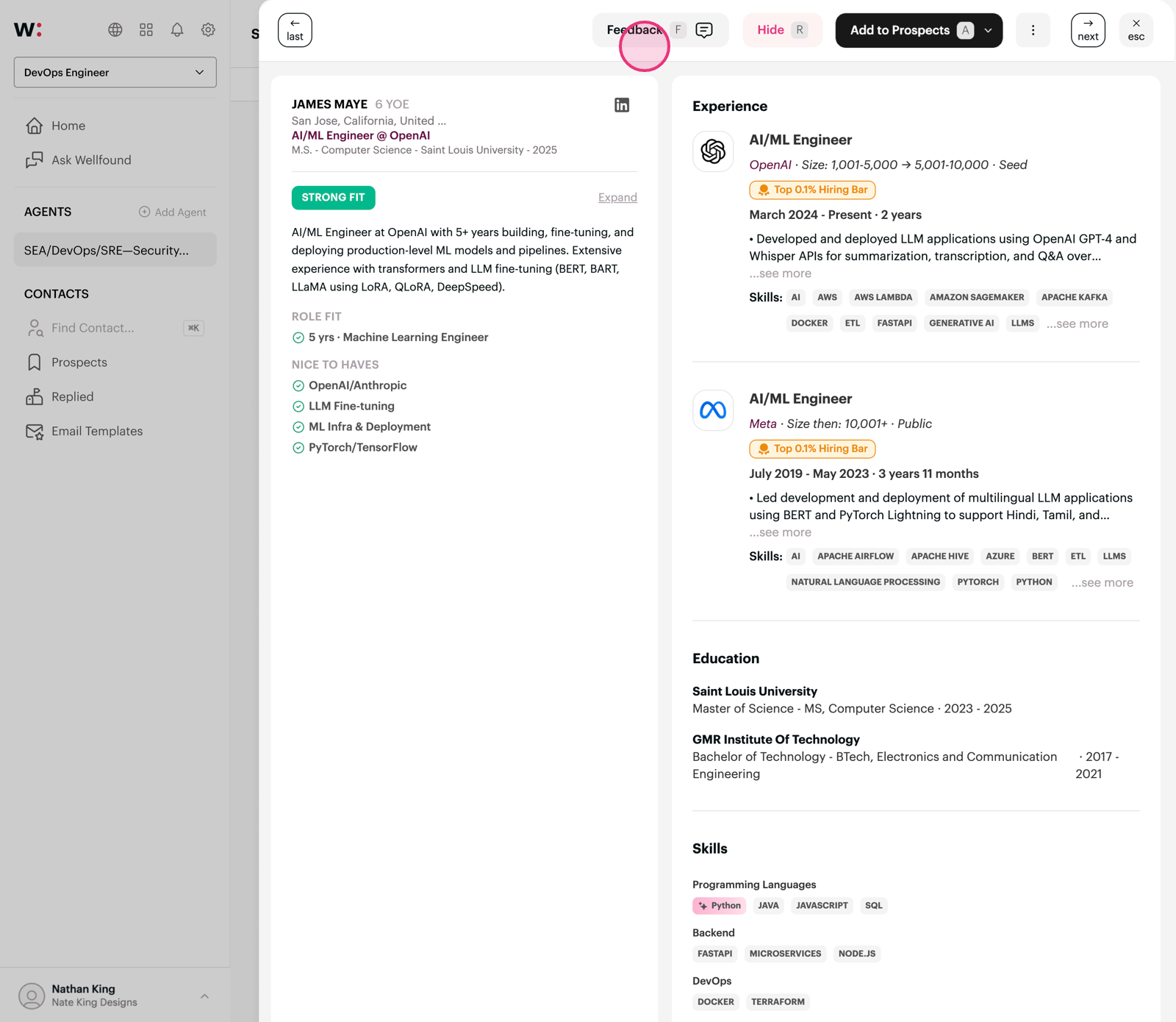Click the OpenAI company logo

coord(713,151)
